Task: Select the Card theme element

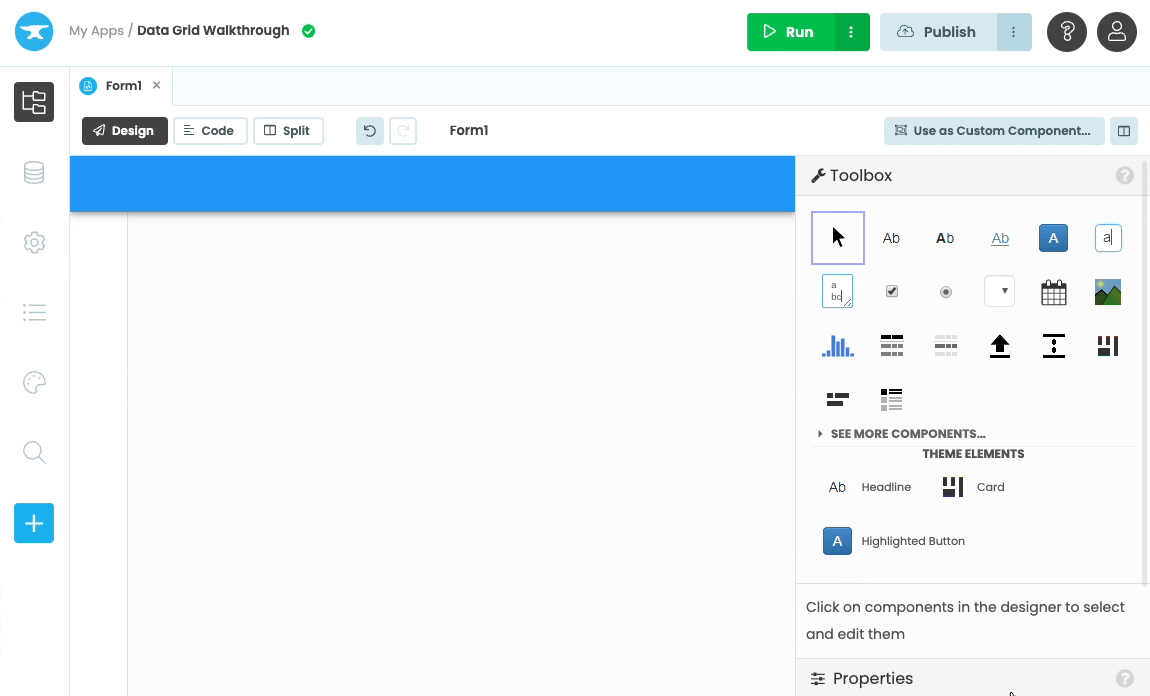Action: [973, 487]
